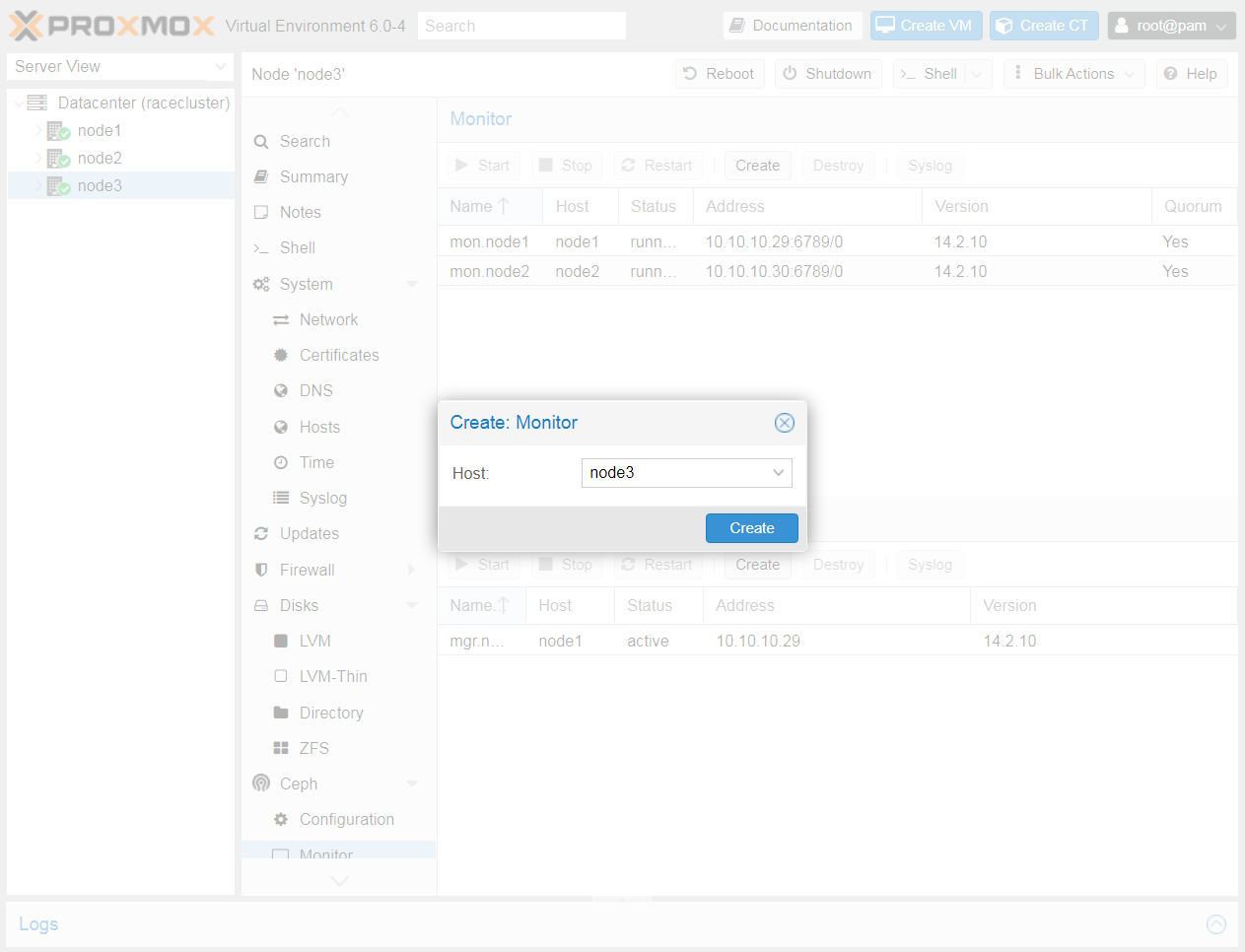Screen dimensions: 1245x952
Task: Open the Host combo box in dialog
Action: tap(778, 473)
